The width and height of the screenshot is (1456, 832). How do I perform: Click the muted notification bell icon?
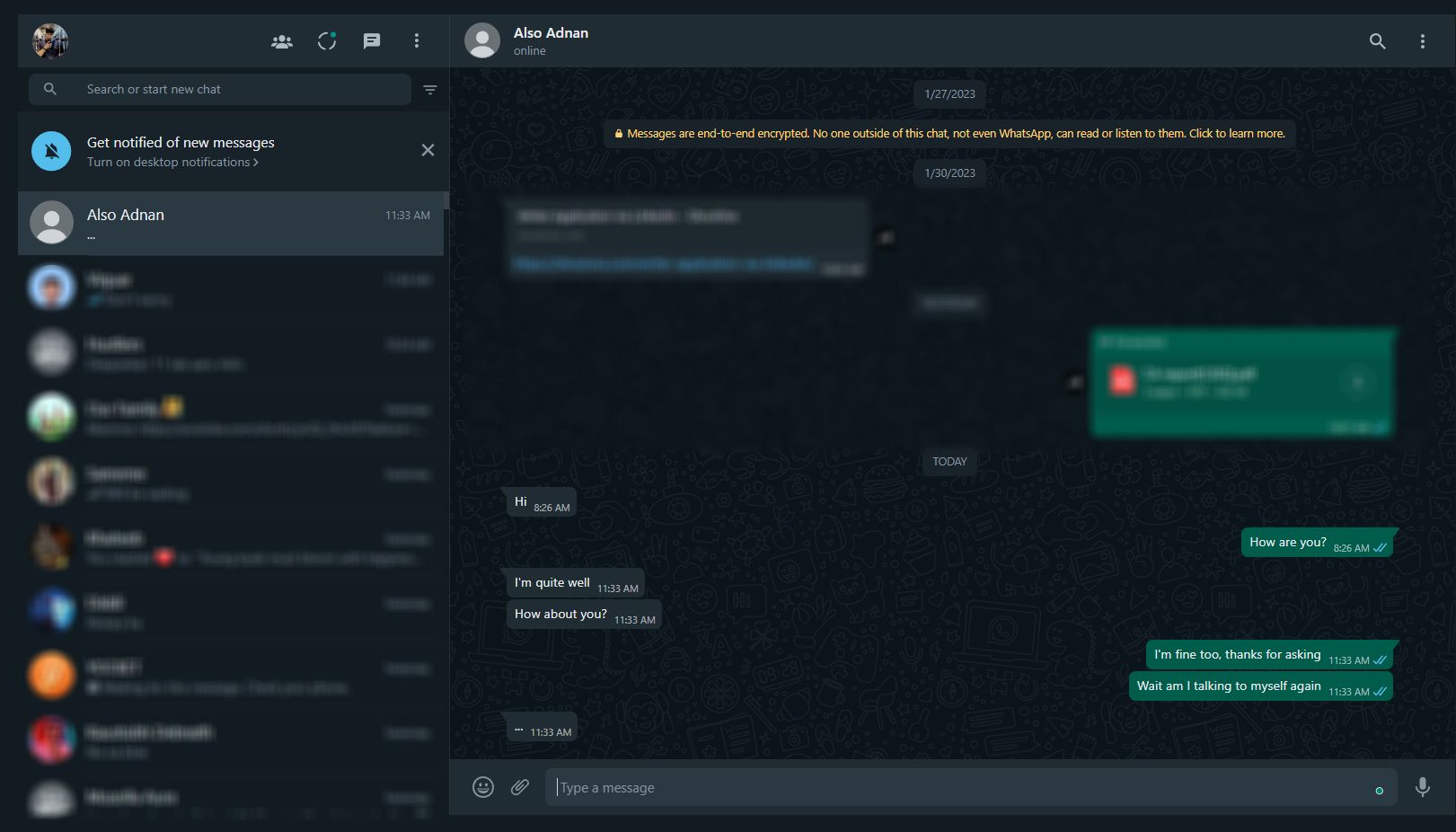click(x=50, y=151)
